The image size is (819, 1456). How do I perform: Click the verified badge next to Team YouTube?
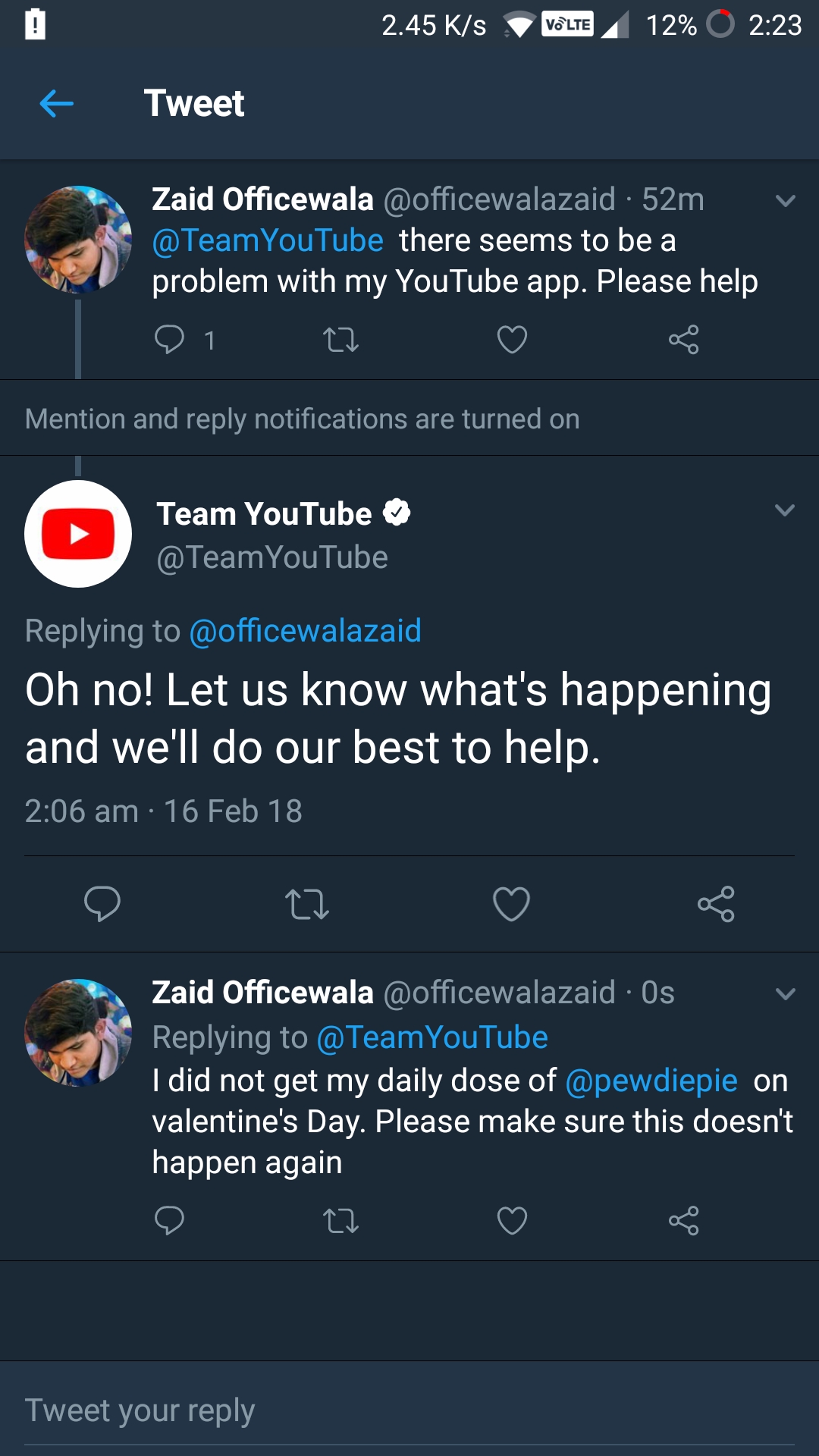(x=397, y=512)
